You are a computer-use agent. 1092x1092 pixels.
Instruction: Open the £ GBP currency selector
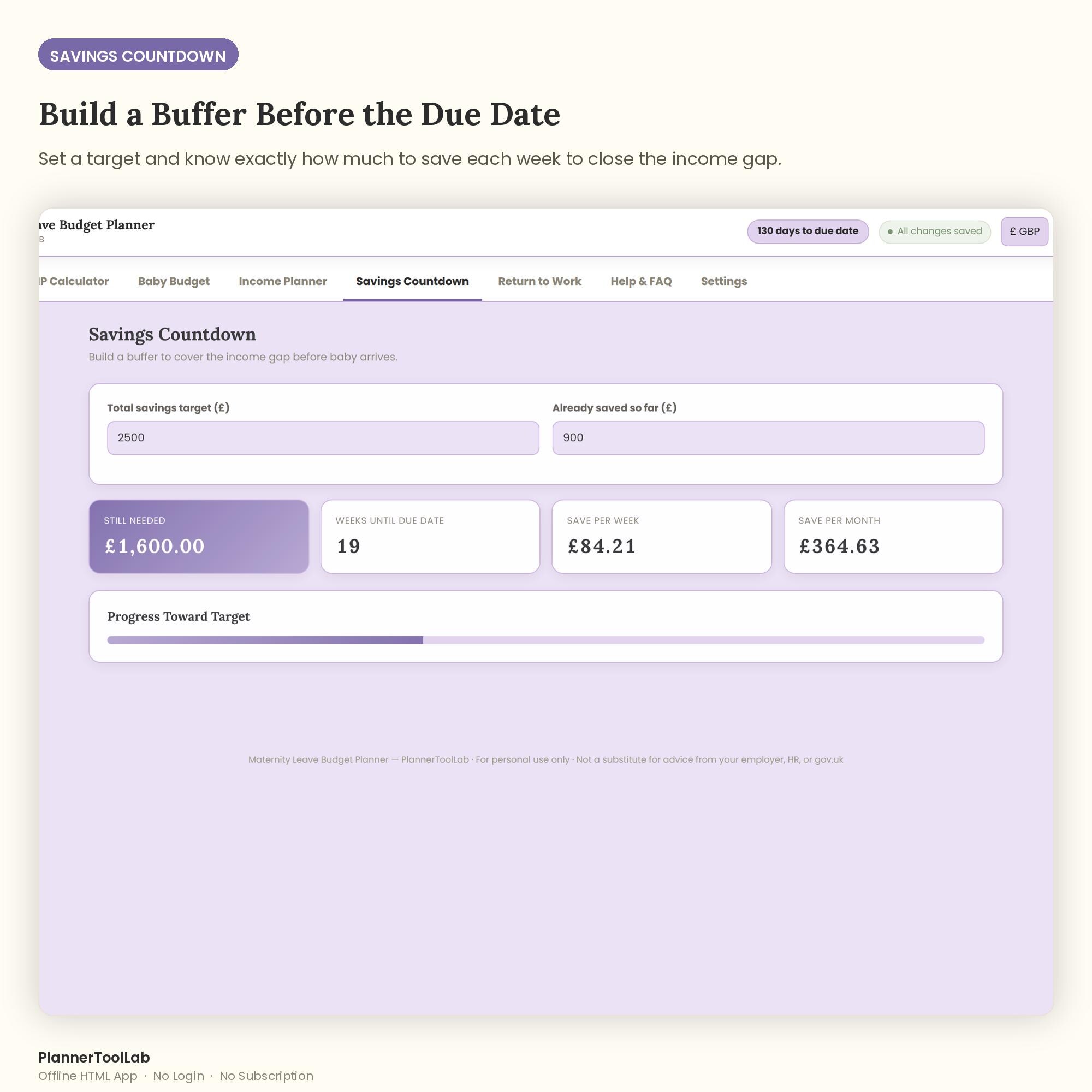tap(1024, 231)
